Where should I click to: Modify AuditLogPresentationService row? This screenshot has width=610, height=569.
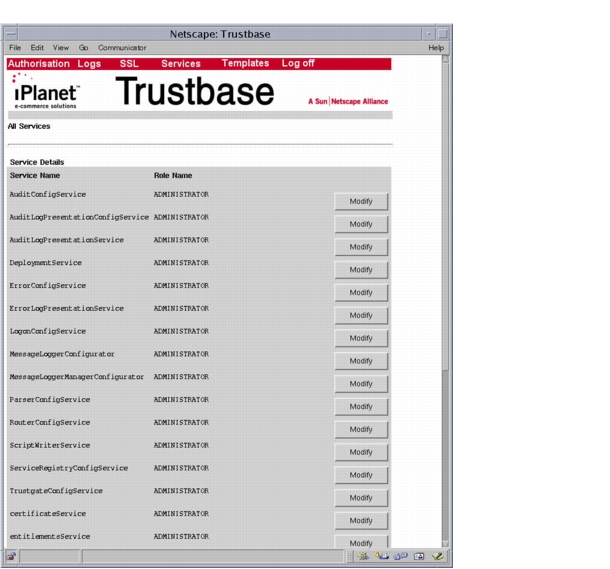point(361,247)
